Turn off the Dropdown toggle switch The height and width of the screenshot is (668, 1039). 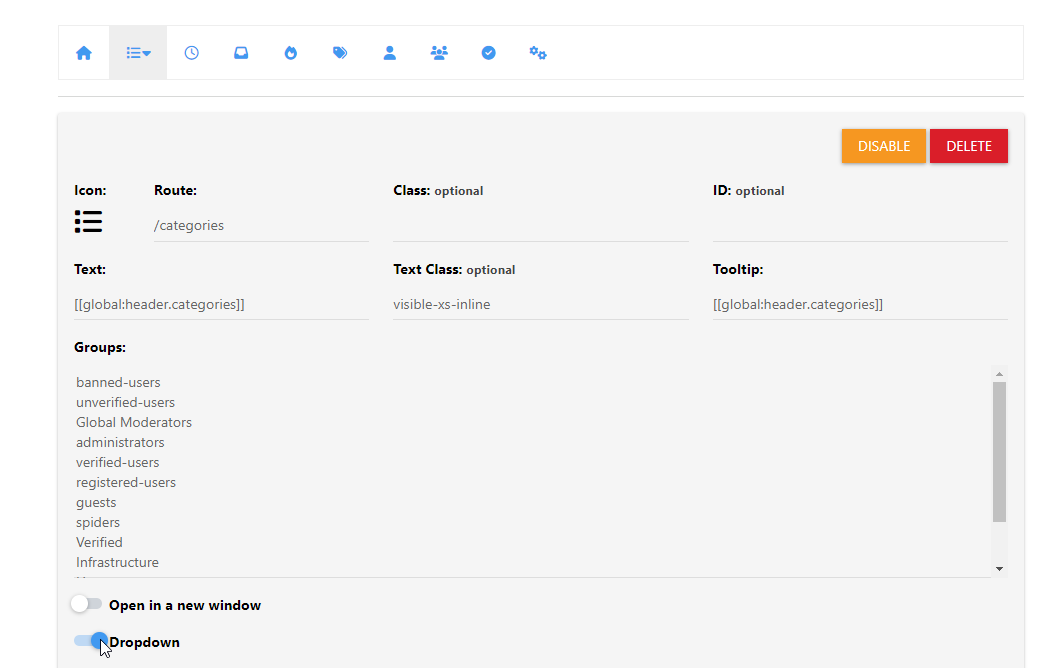click(90, 641)
